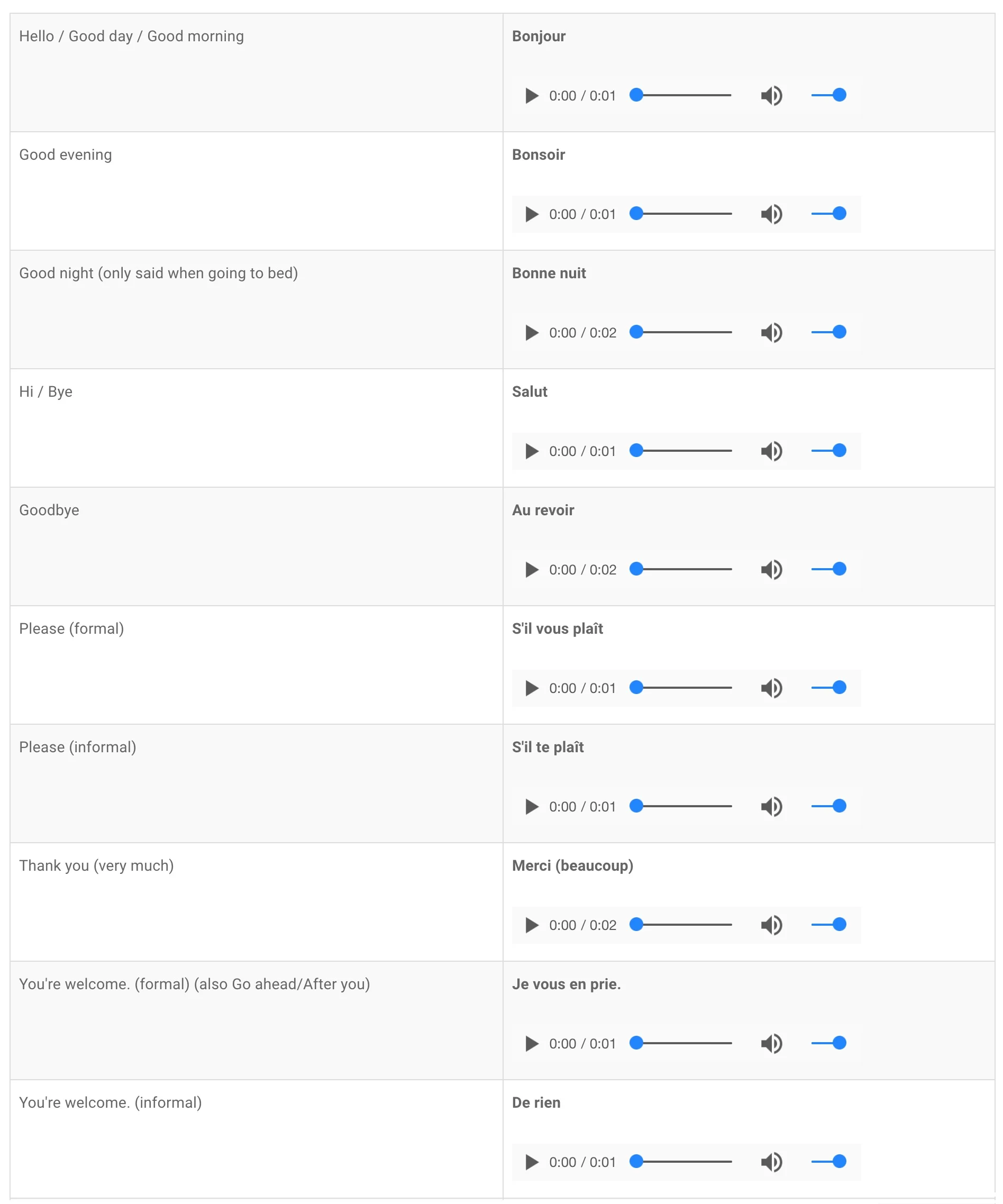Play the De rien audio clip

pos(532,1163)
